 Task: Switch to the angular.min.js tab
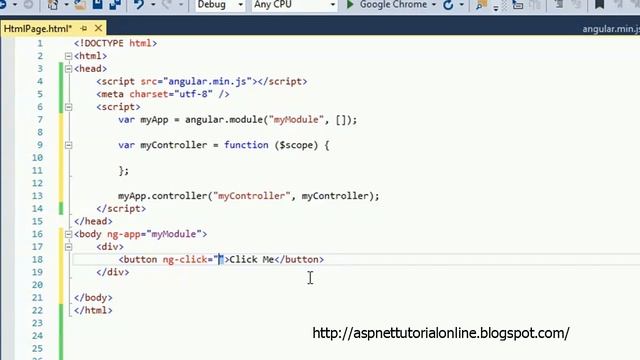[611, 29]
